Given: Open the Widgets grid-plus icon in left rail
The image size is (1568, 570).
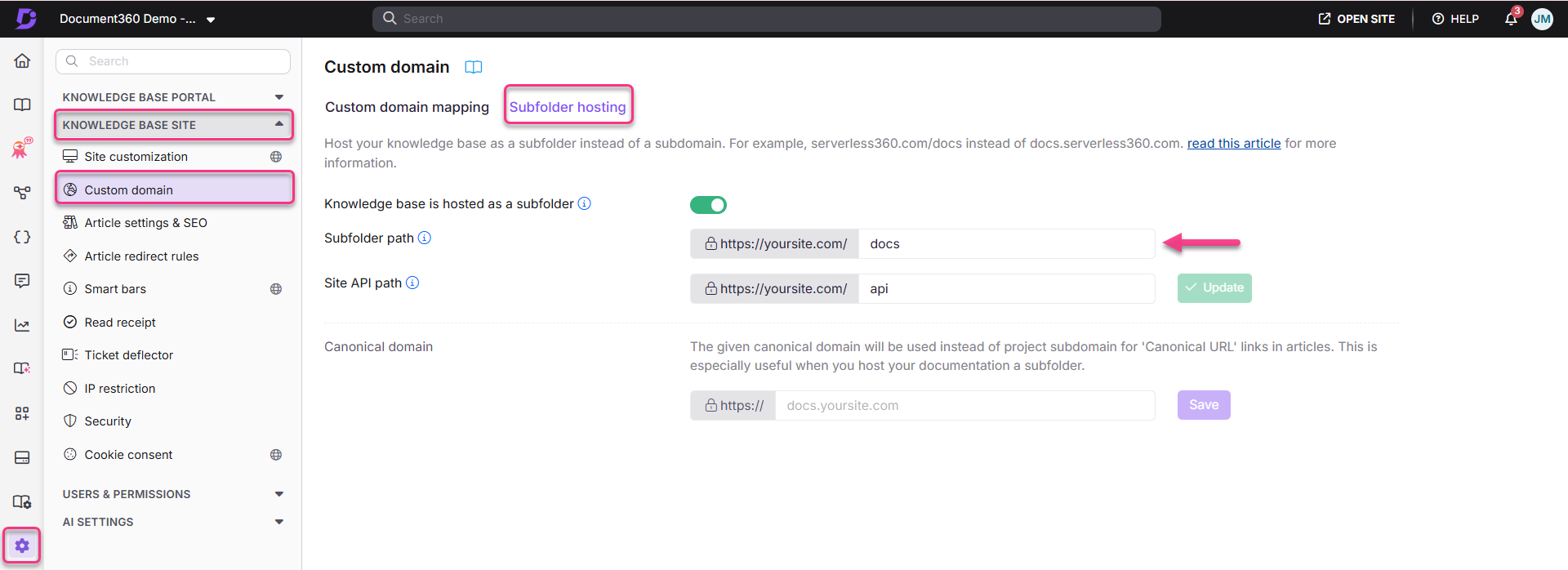Looking at the screenshot, I should pos(22,413).
